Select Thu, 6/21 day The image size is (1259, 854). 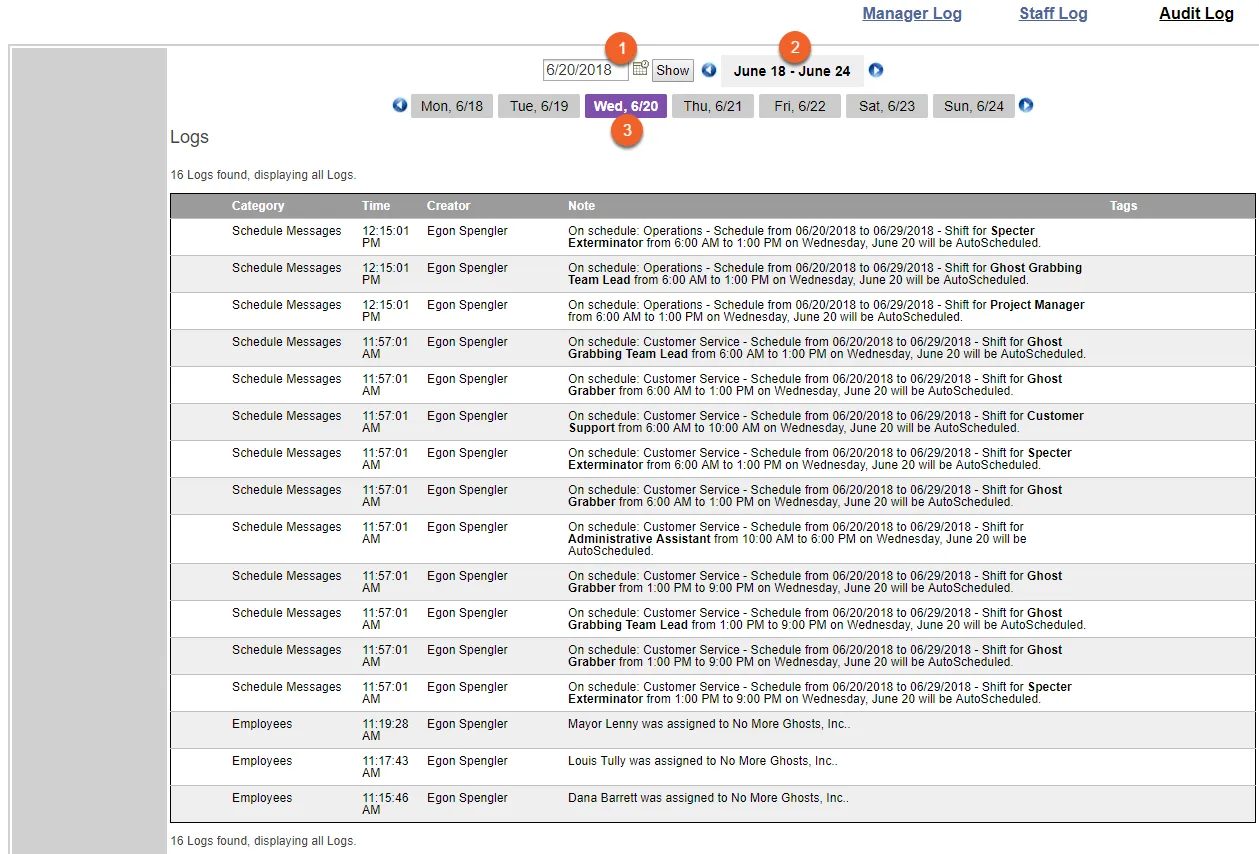713,106
